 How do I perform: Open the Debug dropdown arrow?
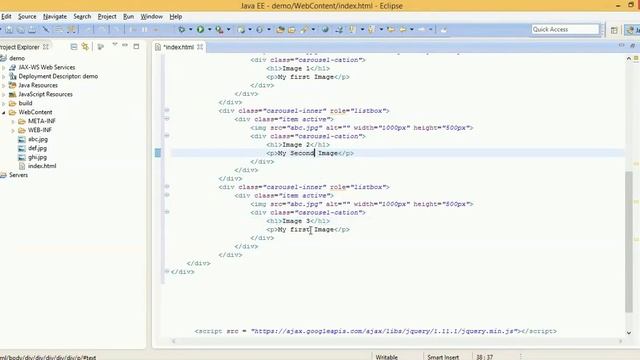pyautogui.click(x=190, y=29)
